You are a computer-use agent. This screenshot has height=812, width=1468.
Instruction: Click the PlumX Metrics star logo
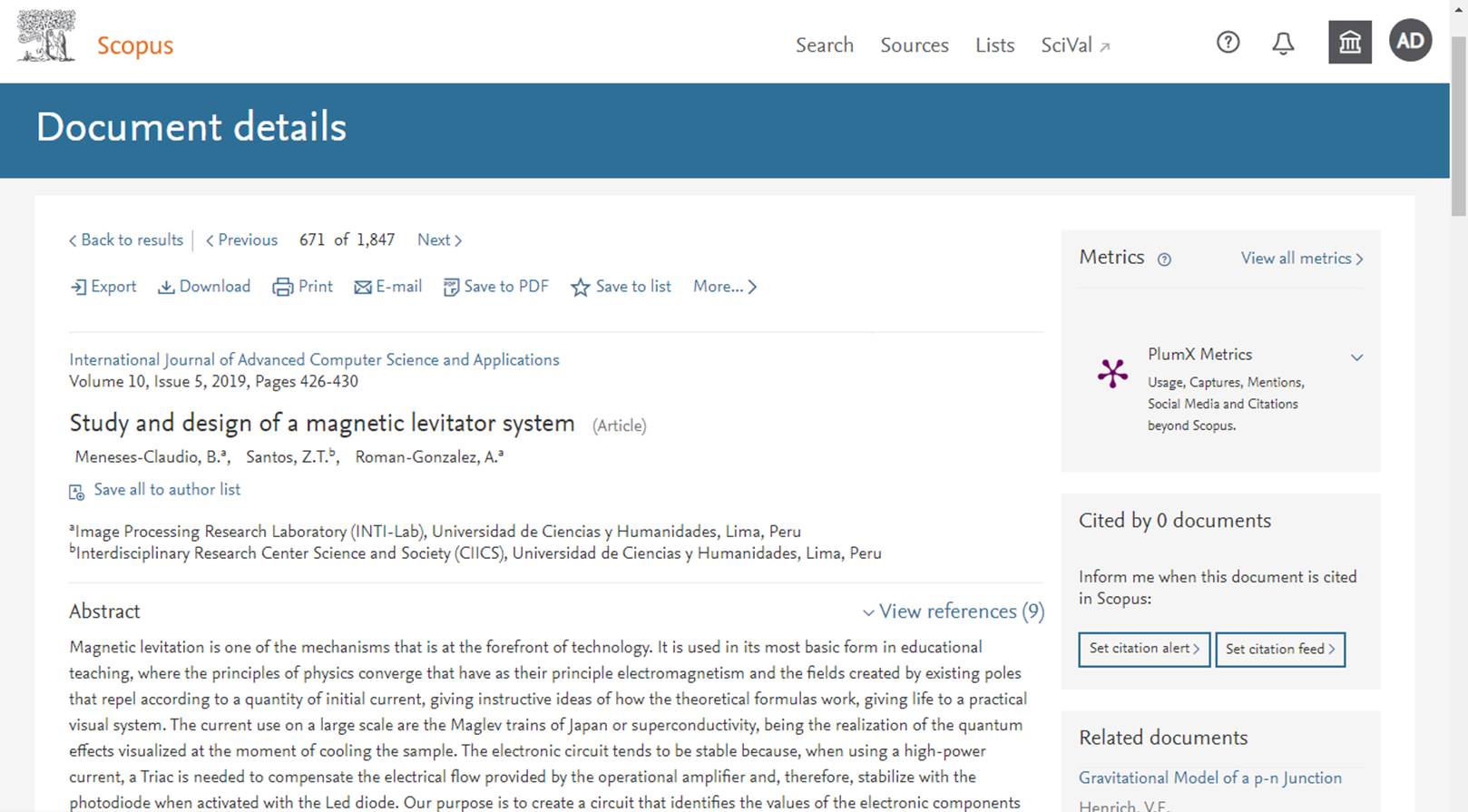coord(1112,373)
